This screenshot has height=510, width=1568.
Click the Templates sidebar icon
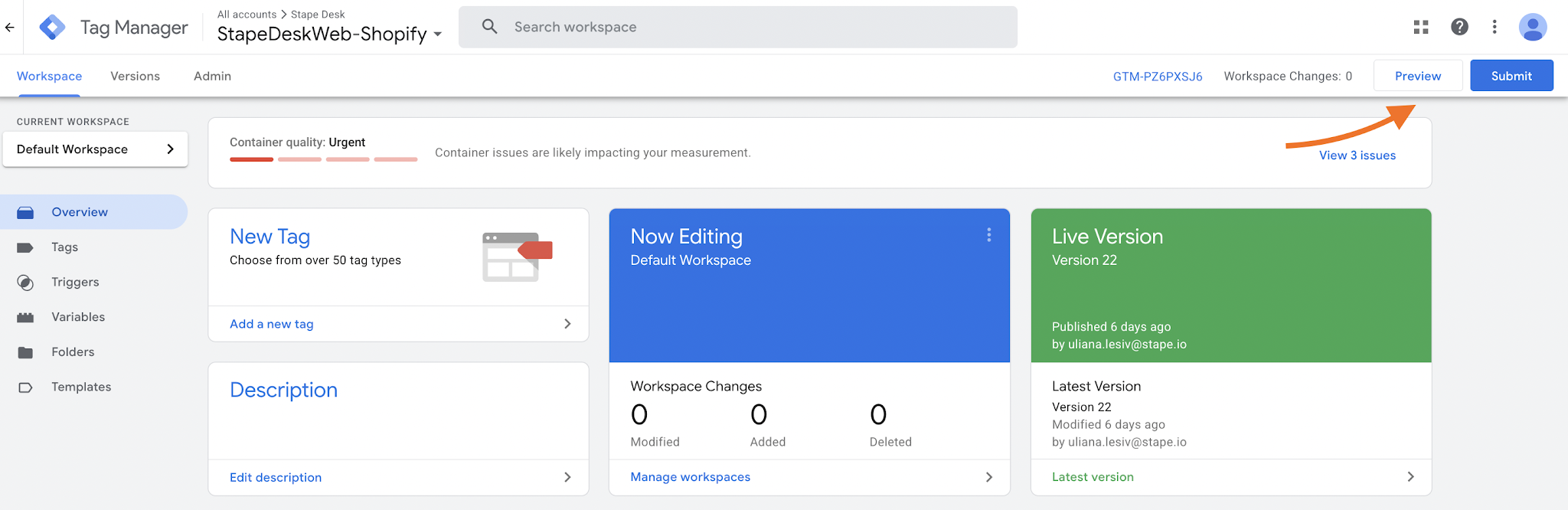[25, 387]
